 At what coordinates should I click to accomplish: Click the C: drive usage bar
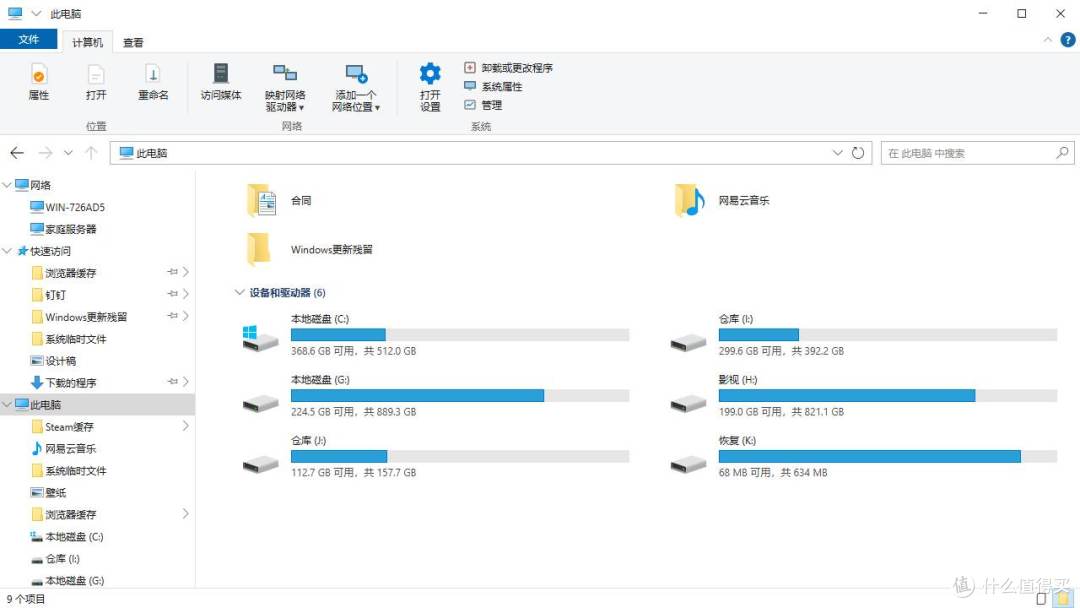coord(460,335)
